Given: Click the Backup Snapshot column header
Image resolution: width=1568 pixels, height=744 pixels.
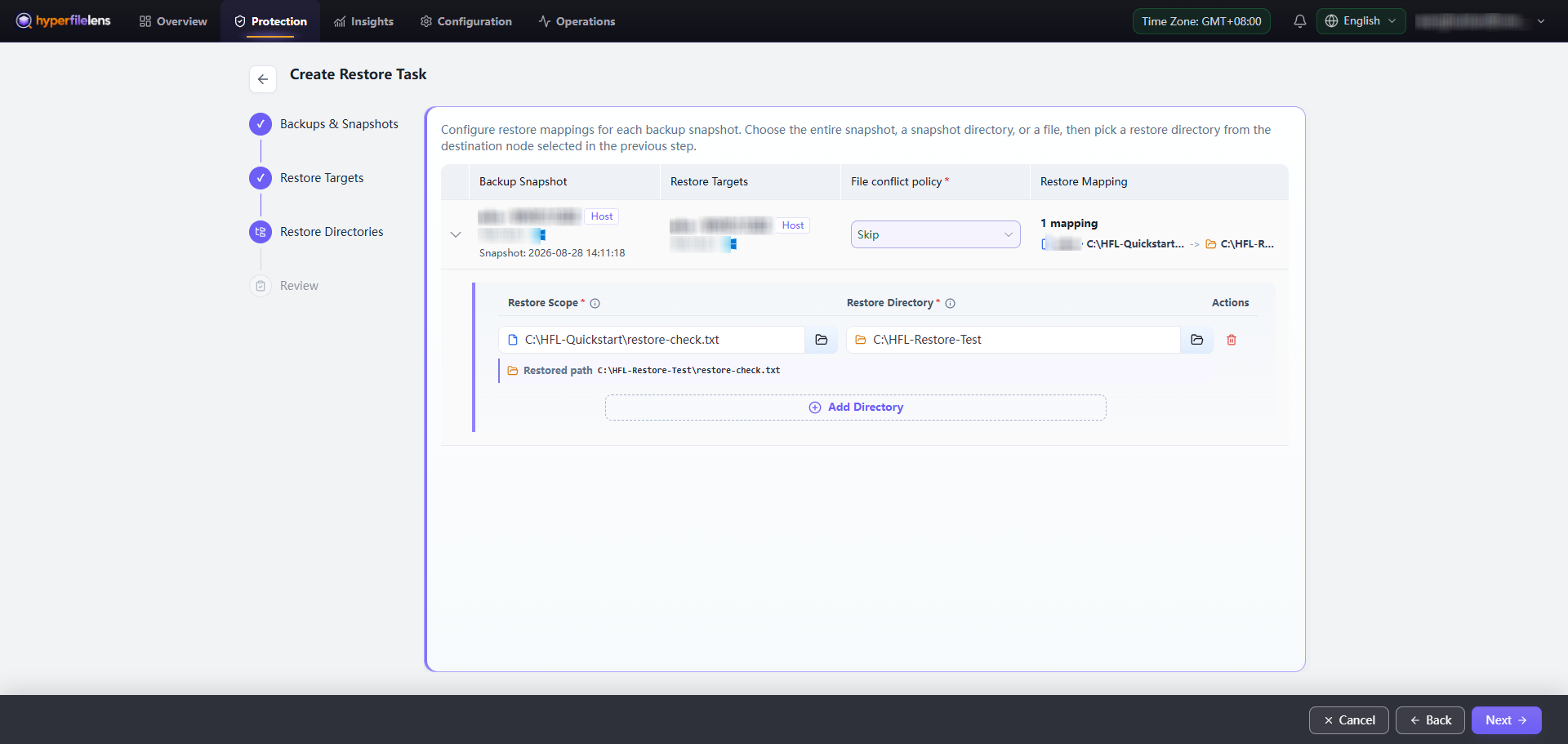Looking at the screenshot, I should pos(523,182).
